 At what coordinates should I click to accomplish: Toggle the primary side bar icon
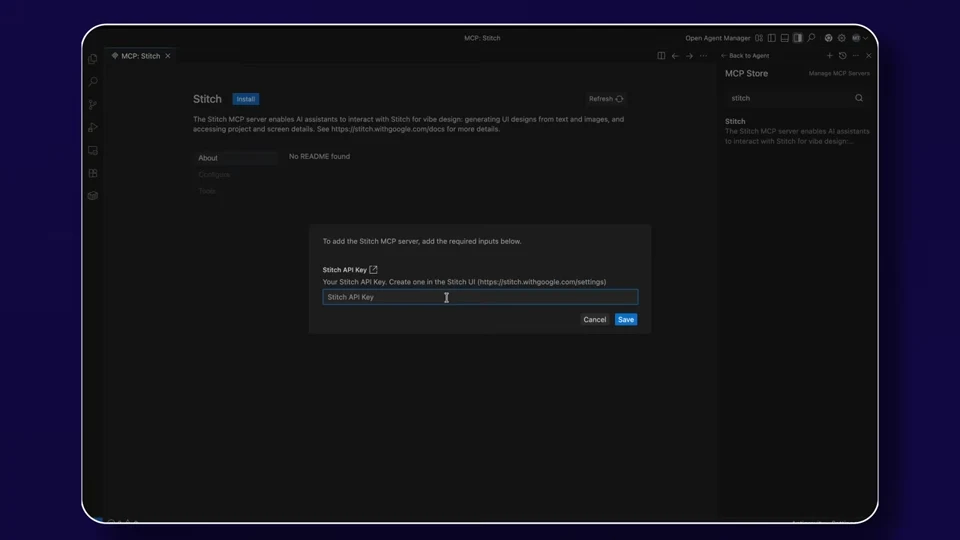(x=771, y=38)
